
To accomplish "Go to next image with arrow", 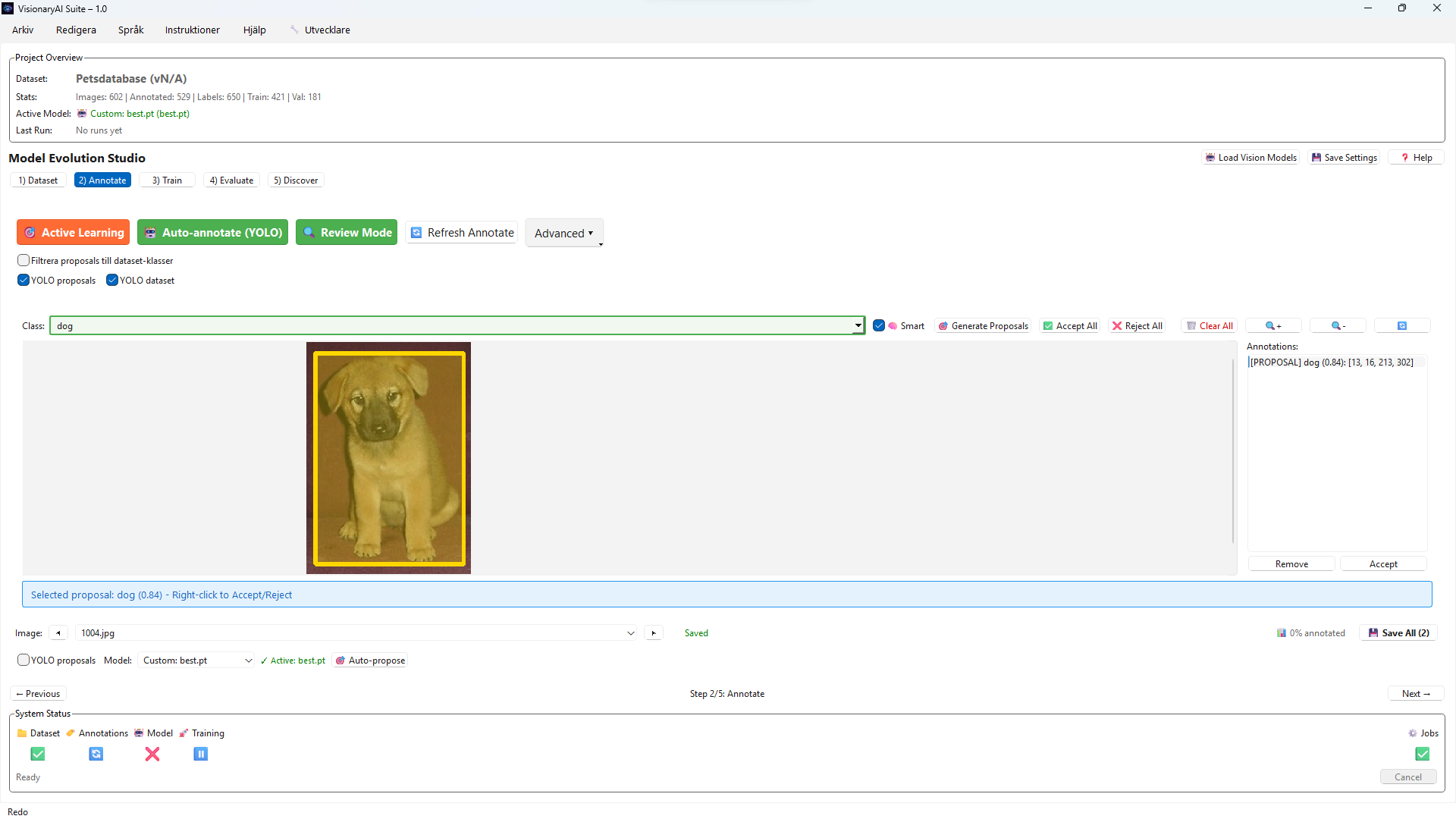I will click(654, 633).
